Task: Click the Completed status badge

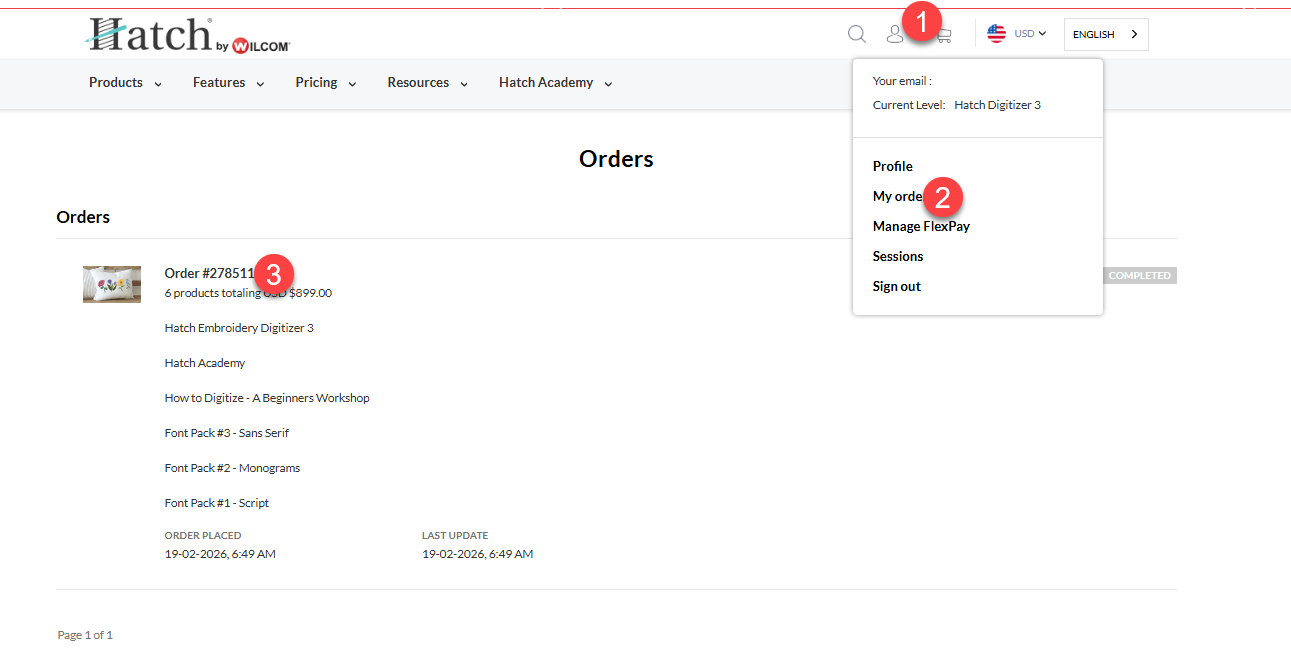Action: pos(1139,276)
